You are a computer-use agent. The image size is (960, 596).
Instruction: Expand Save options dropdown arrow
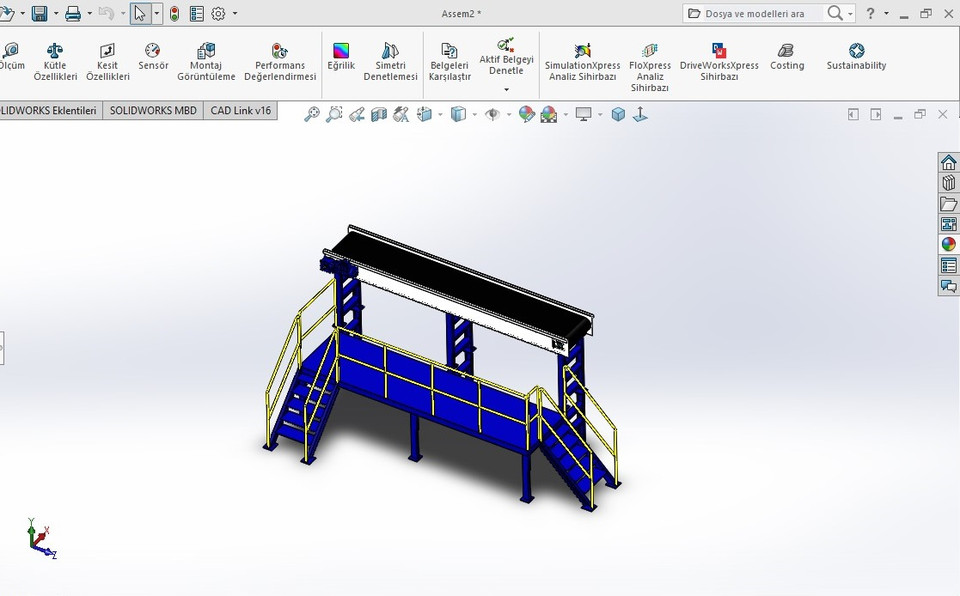coord(56,13)
